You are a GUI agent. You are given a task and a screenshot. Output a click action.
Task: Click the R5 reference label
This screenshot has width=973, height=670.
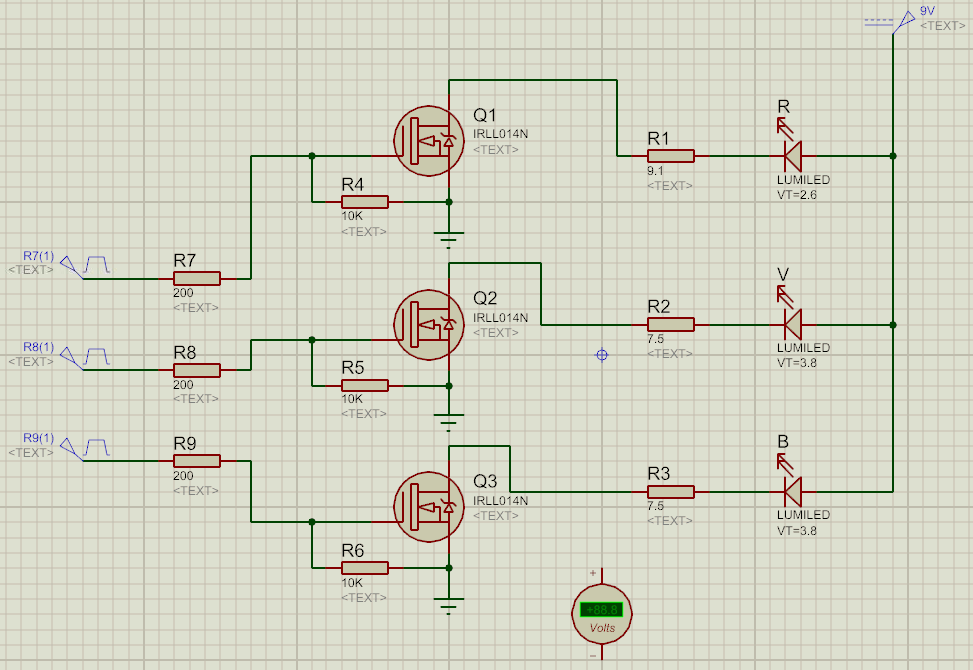[x=352, y=368]
